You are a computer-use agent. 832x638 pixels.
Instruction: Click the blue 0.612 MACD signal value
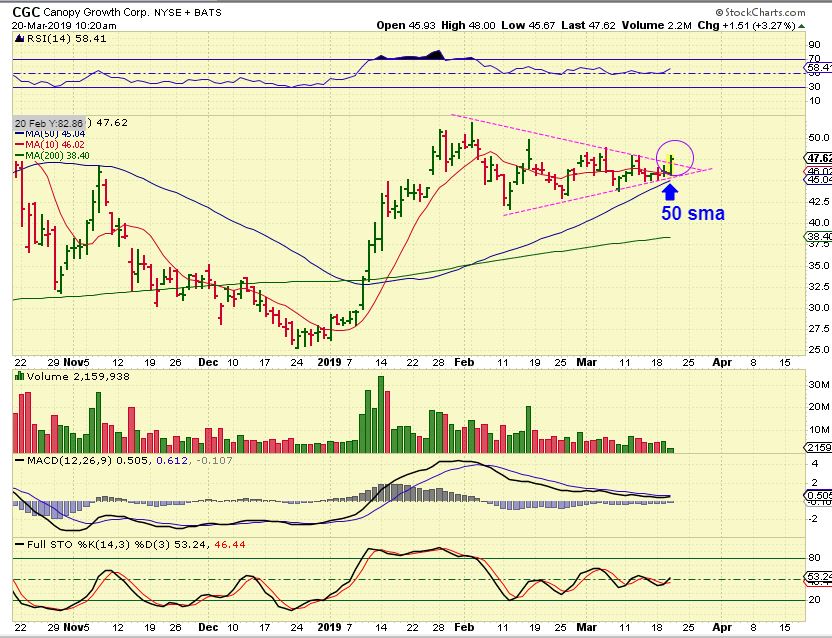[x=172, y=460]
